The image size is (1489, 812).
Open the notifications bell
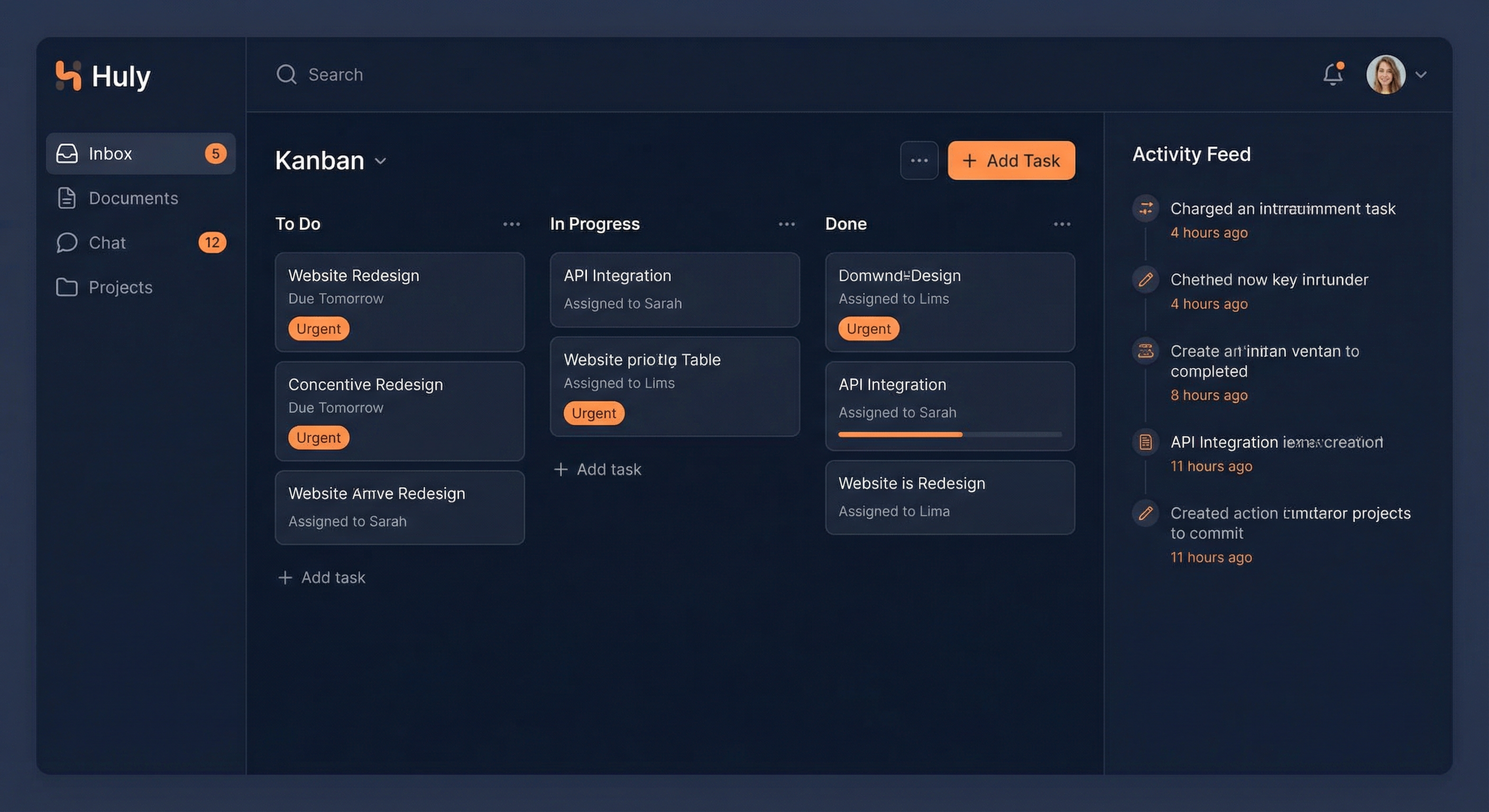tap(1333, 74)
